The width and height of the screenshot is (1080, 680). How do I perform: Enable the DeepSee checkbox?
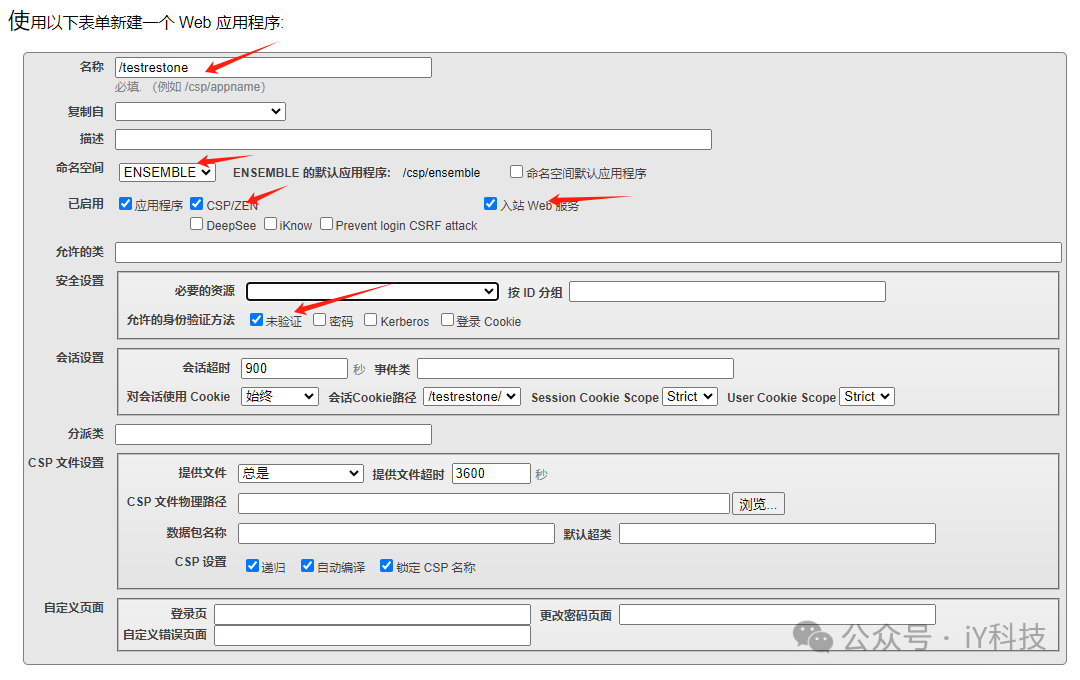coord(197,224)
